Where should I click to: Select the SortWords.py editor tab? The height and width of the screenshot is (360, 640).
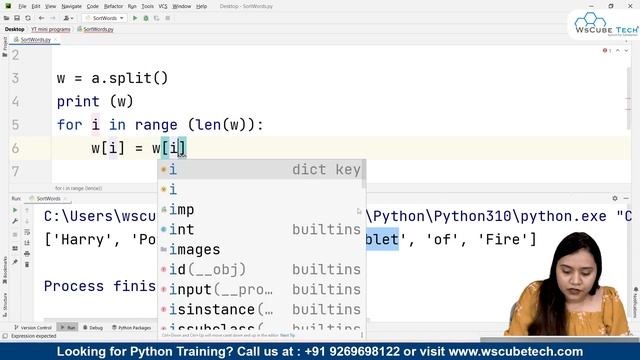[x=35, y=40]
